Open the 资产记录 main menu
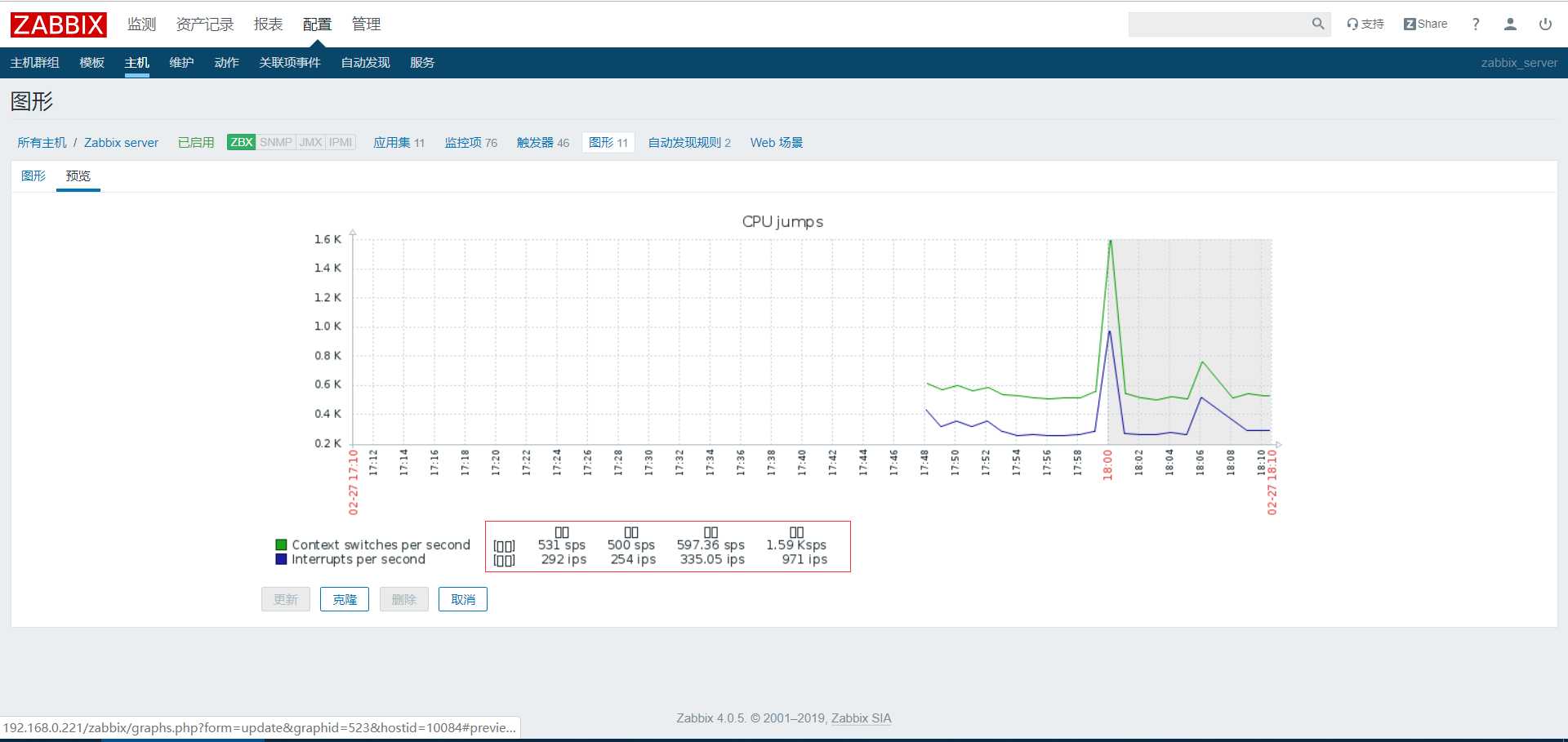This screenshot has height=742, width=1568. [205, 24]
